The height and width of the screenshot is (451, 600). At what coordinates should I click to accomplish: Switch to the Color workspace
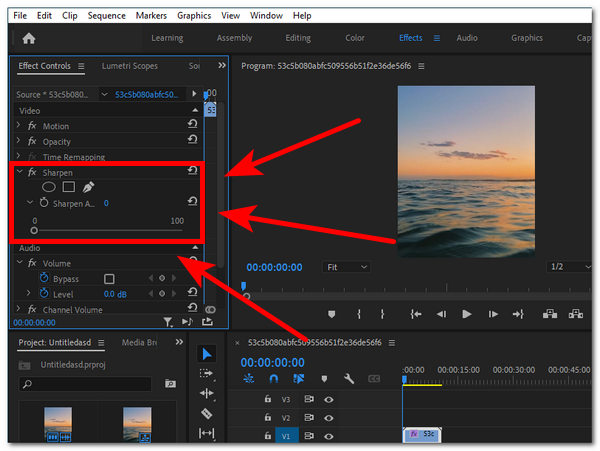coord(354,38)
